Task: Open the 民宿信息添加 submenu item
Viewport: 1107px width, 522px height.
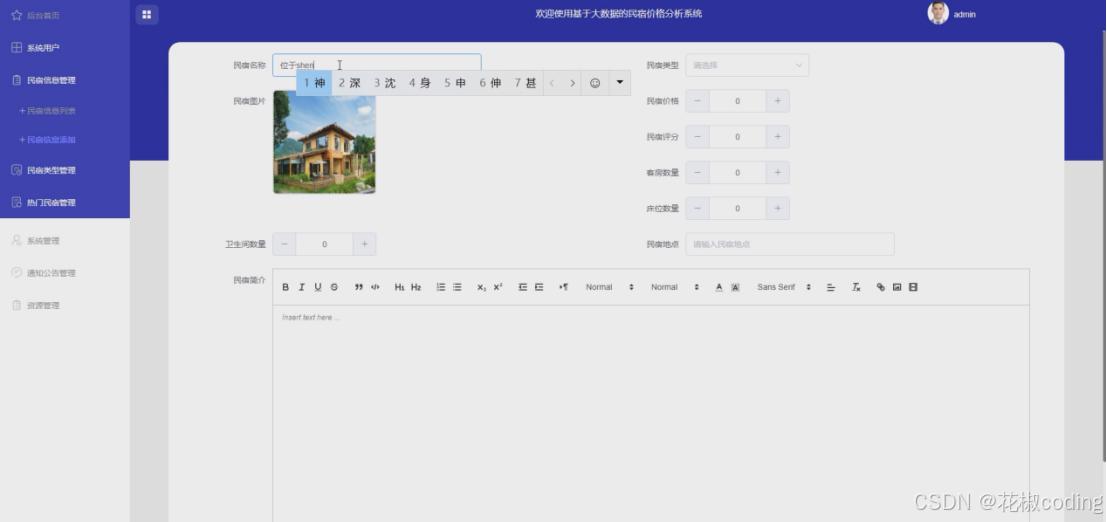Action: pos(47,140)
